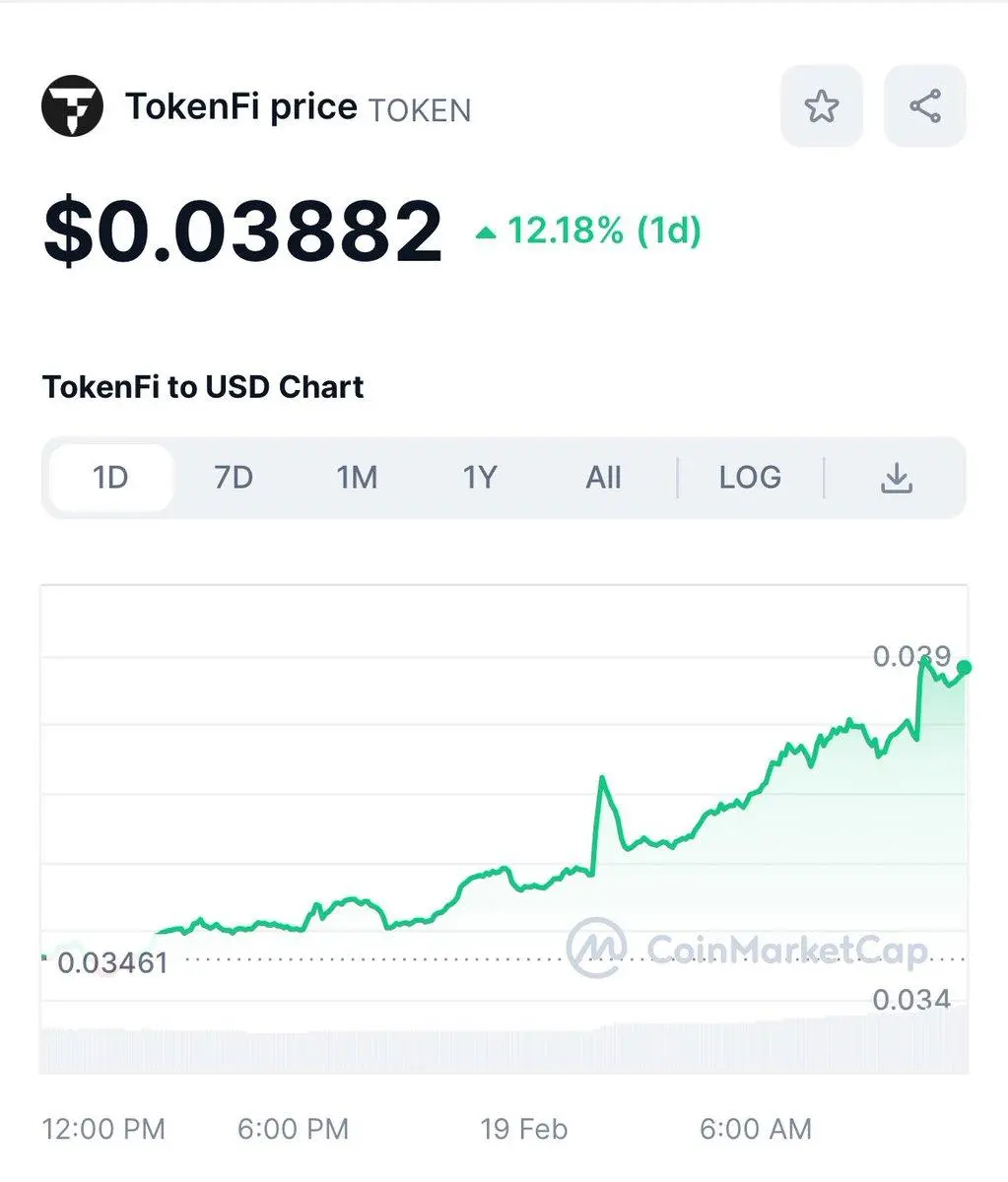Viewport: 1008px width, 1182px height.
Task: Click the TokenFi logo icon
Action: [72, 105]
